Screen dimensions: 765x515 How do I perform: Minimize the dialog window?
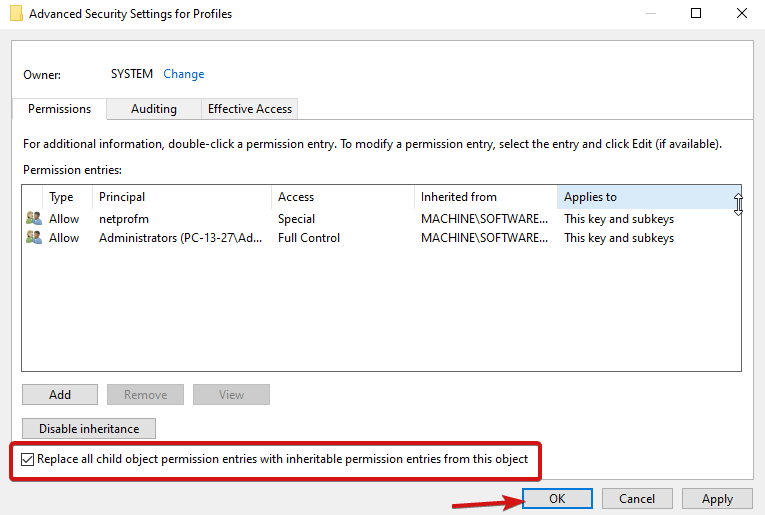coord(651,13)
